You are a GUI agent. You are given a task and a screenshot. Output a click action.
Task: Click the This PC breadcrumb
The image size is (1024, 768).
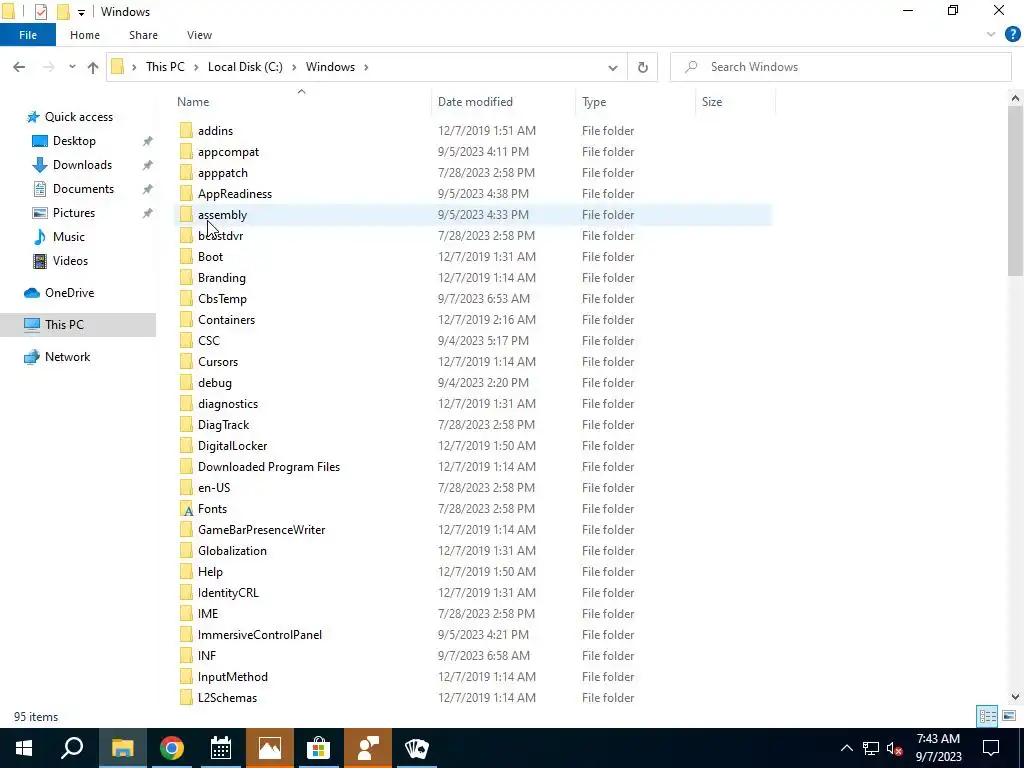(x=165, y=67)
